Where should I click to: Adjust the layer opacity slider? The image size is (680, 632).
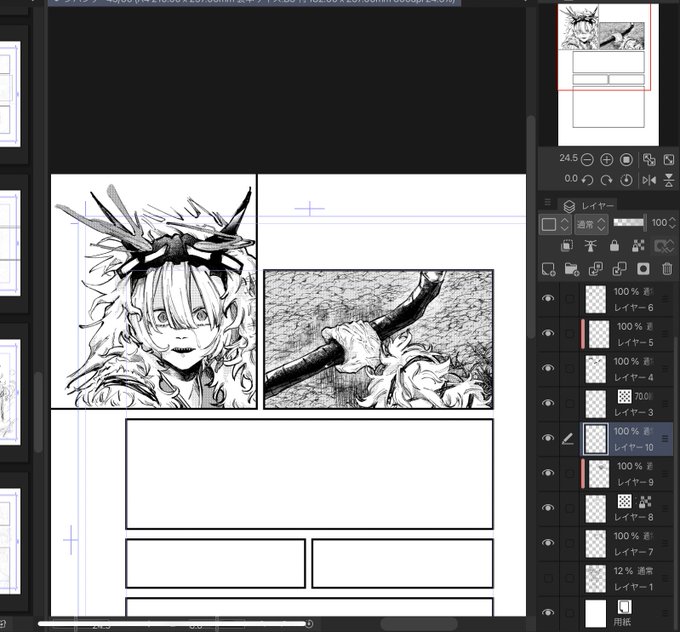630,223
